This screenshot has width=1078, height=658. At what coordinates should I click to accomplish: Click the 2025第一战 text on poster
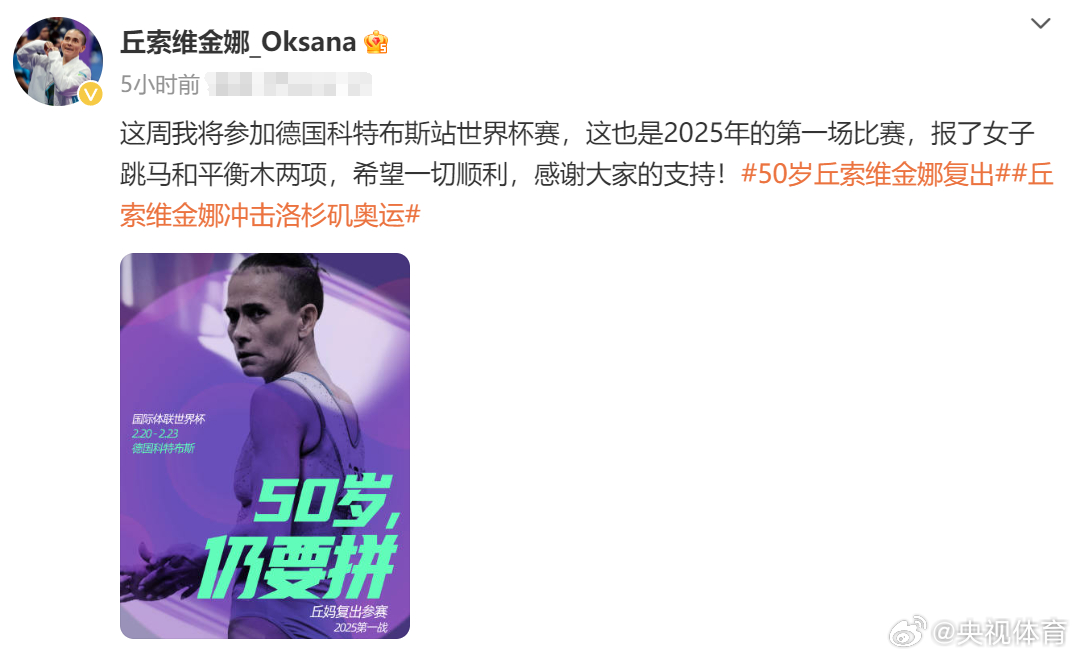[x=360, y=627]
